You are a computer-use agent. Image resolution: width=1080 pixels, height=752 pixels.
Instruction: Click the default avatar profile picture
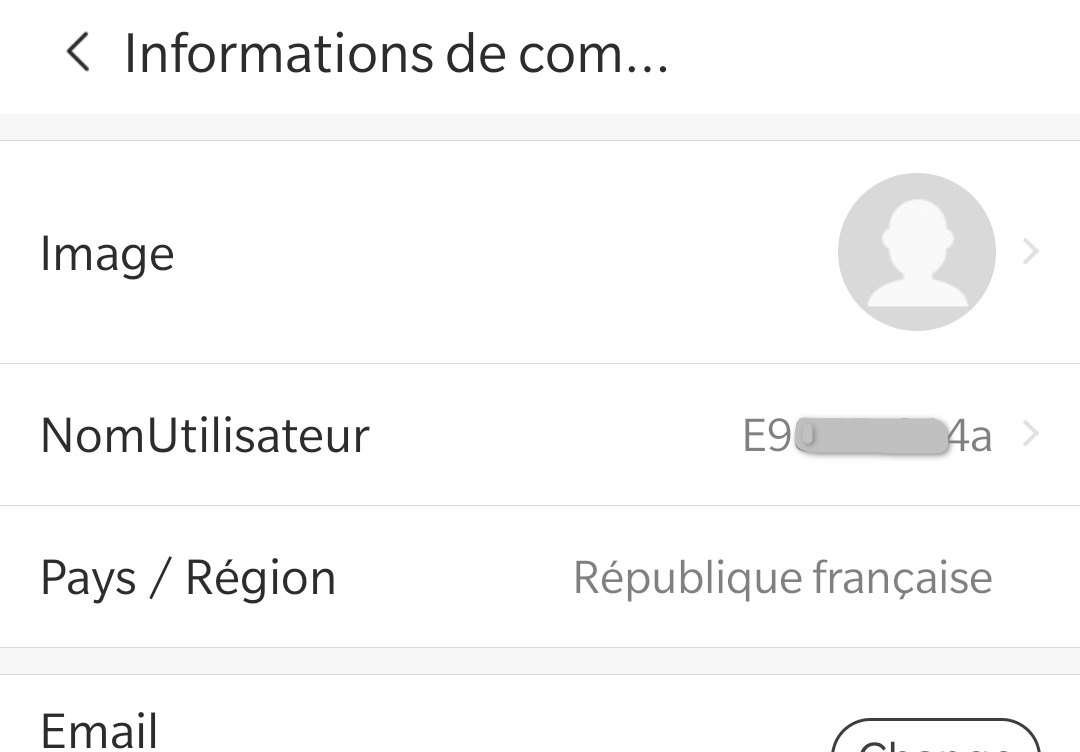tap(916, 252)
